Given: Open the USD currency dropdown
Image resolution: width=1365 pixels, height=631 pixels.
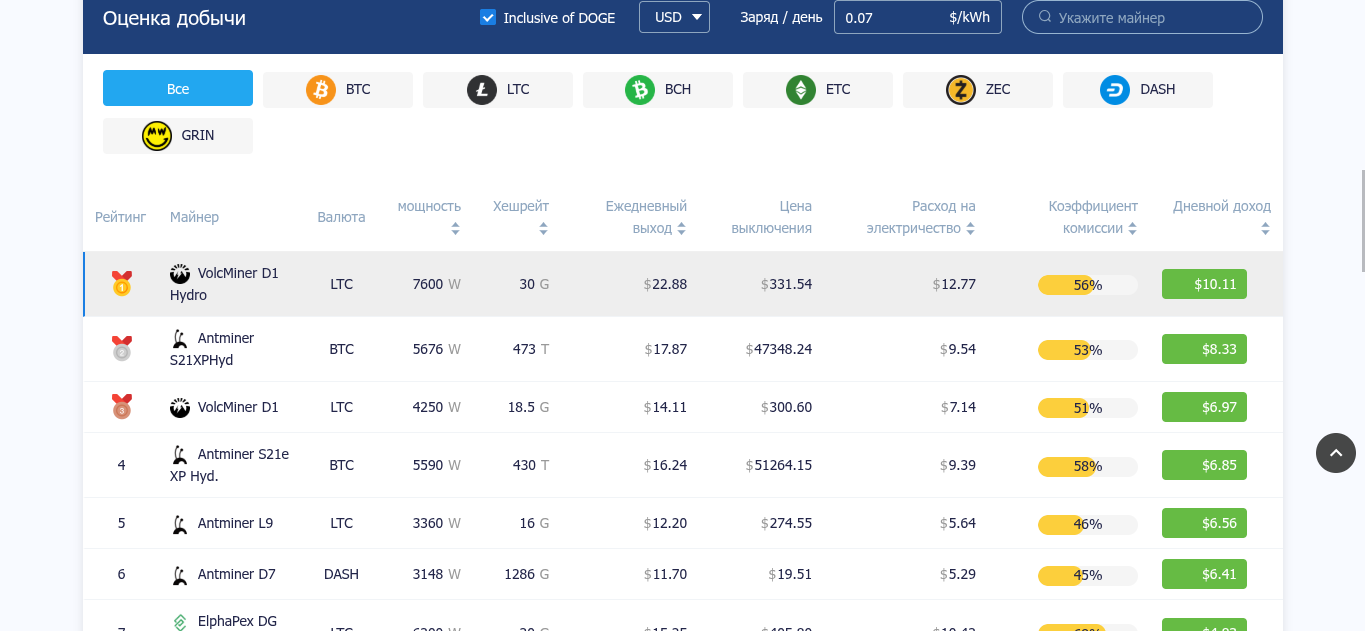Looking at the screenshot, I should (674, 17).
